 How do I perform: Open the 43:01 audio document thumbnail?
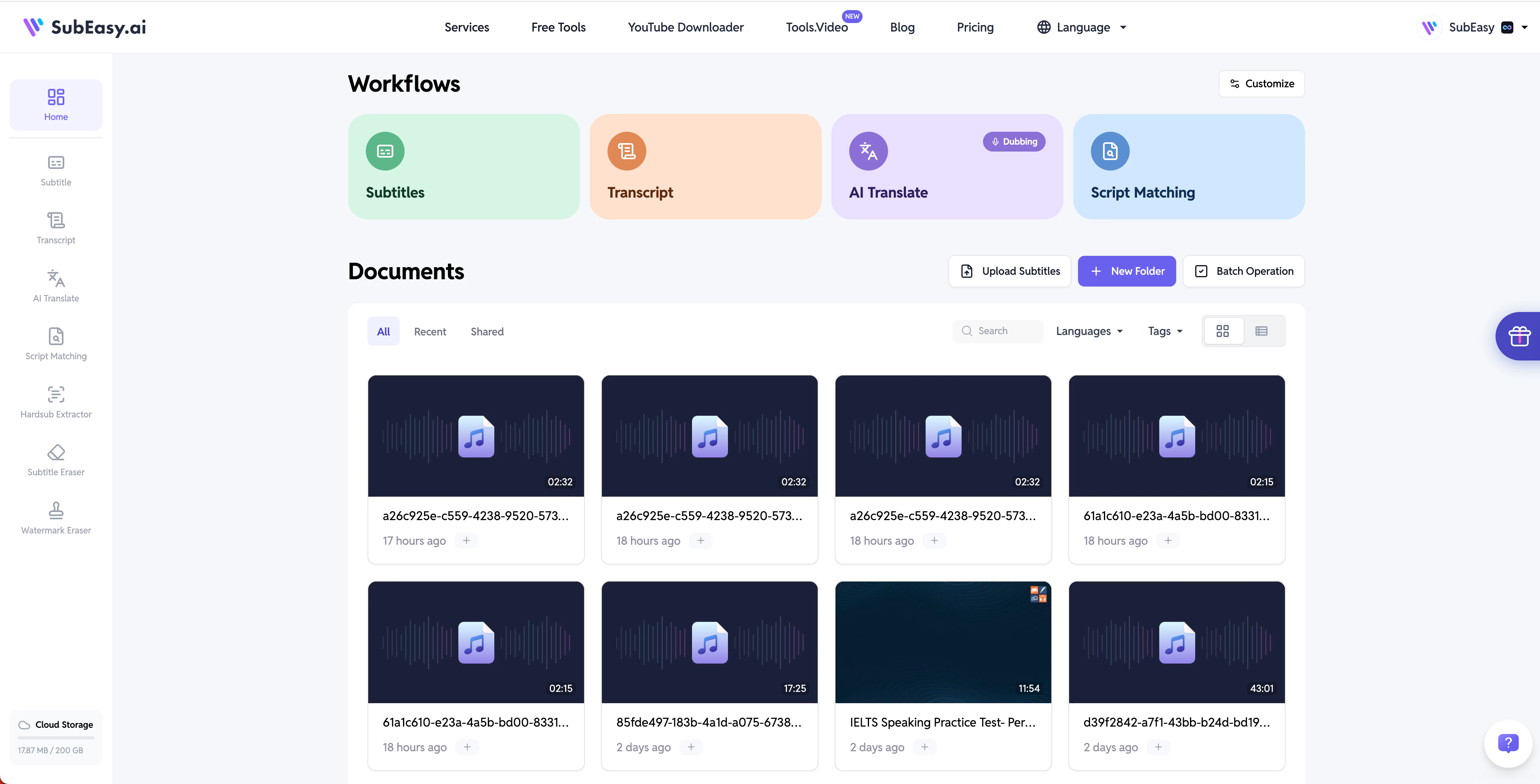pos(1177,642)
